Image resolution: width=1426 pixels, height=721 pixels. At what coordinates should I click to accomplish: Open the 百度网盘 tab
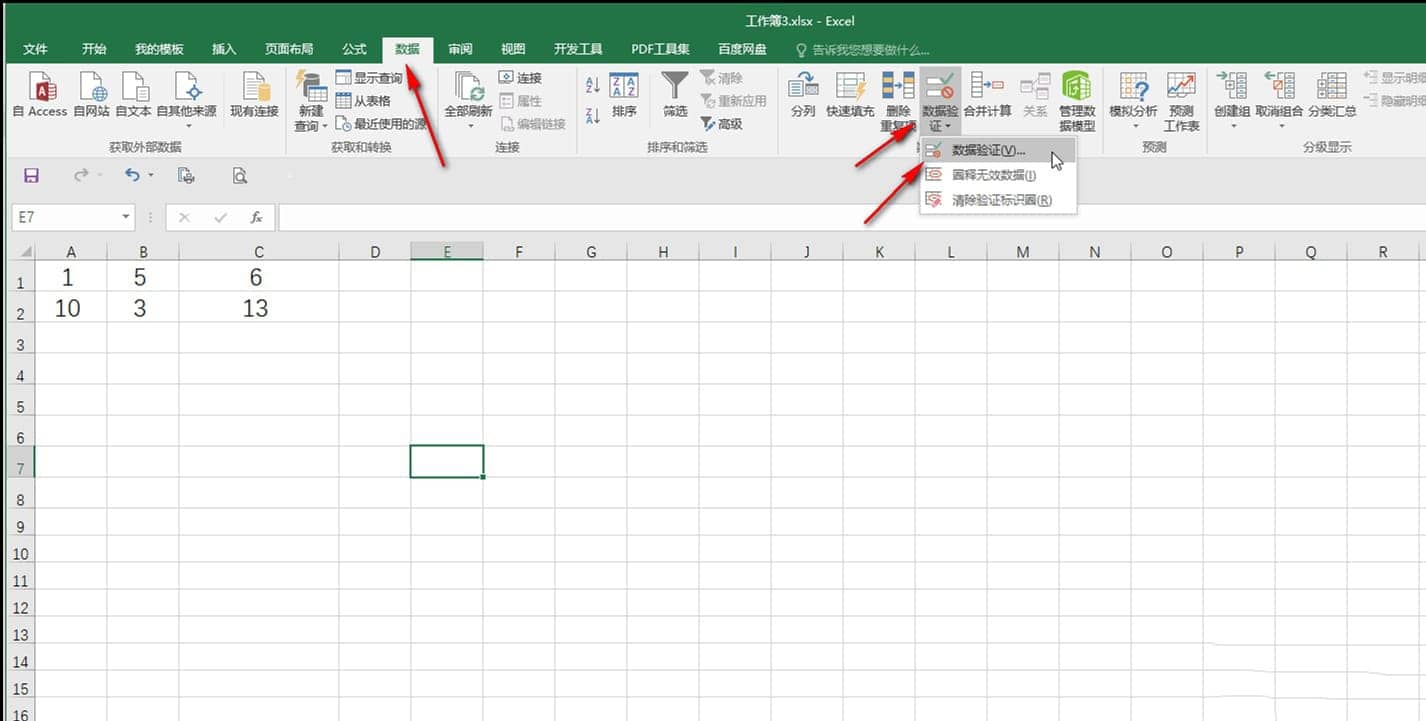tap(742, 49)
